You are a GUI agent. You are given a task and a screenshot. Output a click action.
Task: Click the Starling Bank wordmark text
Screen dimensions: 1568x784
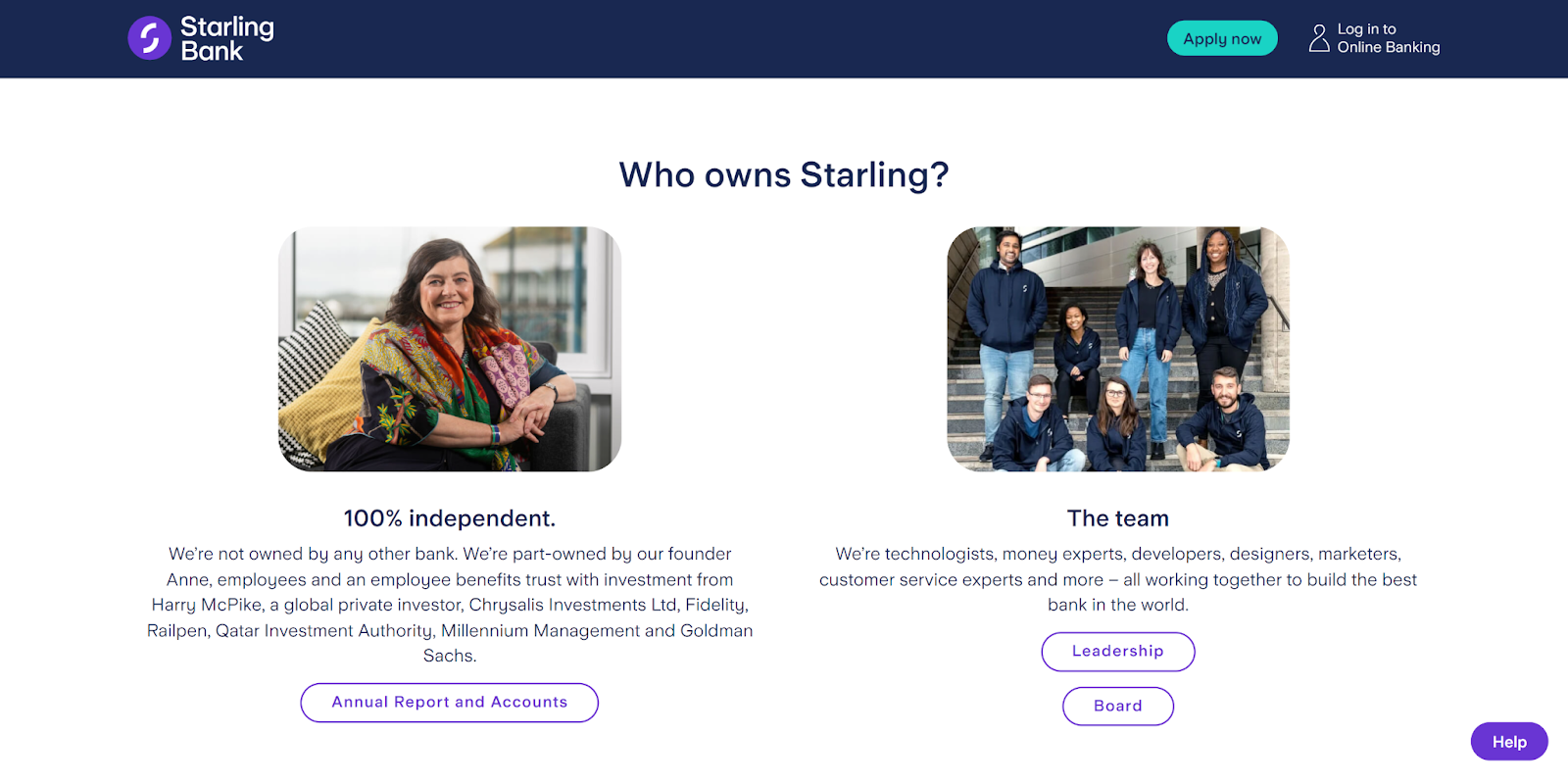pyautogui.click(x=226, y=39)
